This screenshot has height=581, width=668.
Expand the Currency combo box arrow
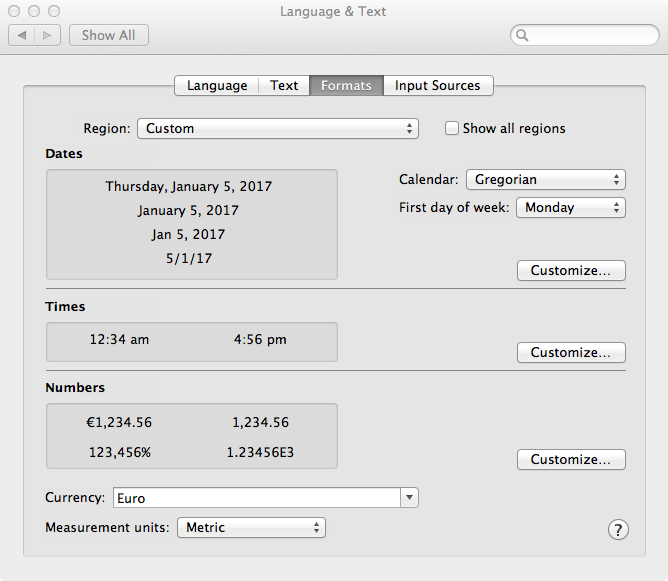coord(409,497)
